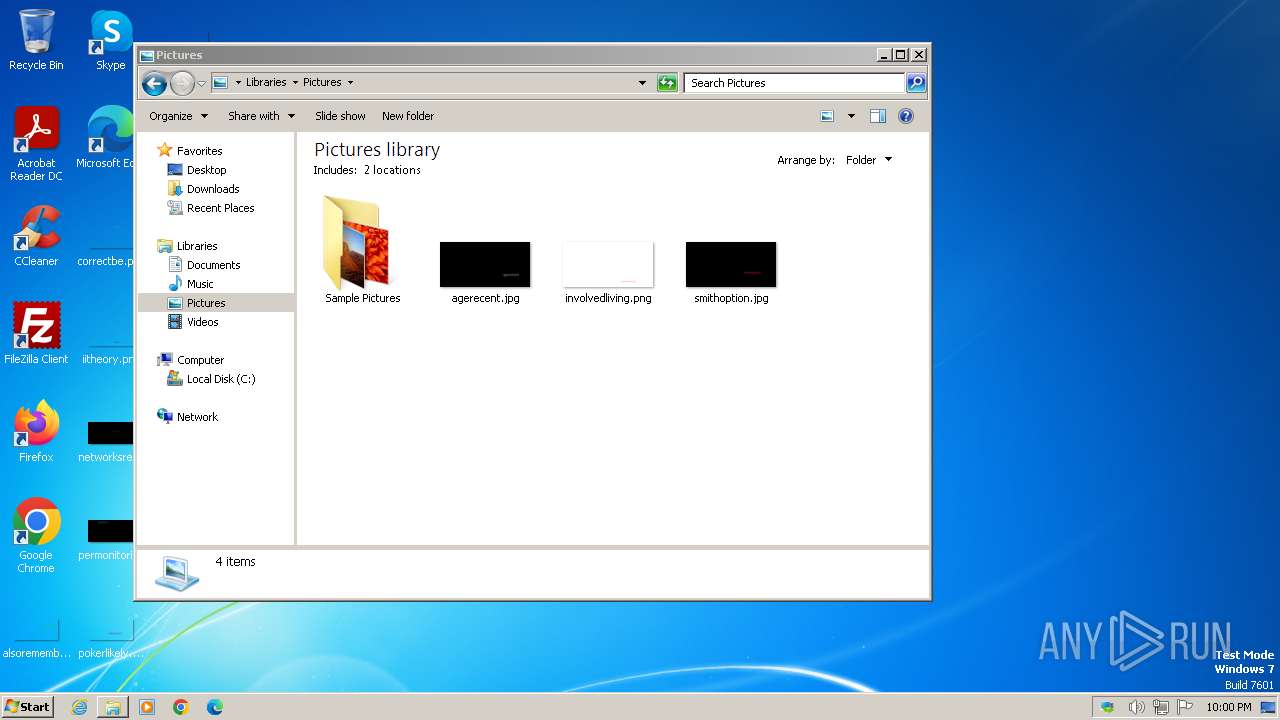Click the Forward navigation arrow in Explorer
Image resolution: width=1280 pixels, height=720 pixels.
[x=182, y=83]
